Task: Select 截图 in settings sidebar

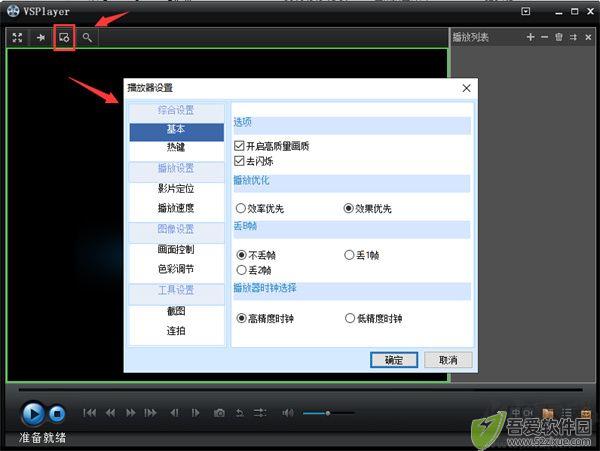Action: click(176, 311)
